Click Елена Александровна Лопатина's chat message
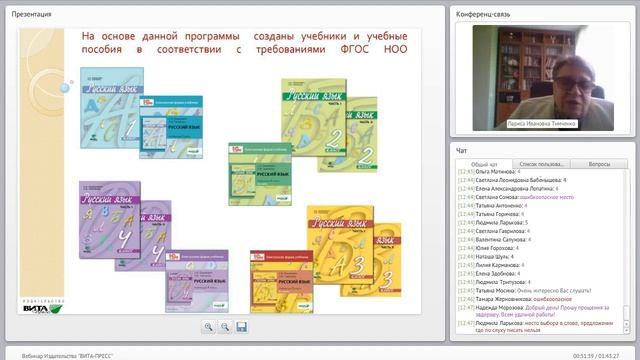640x360 pixels. (508, 189)
